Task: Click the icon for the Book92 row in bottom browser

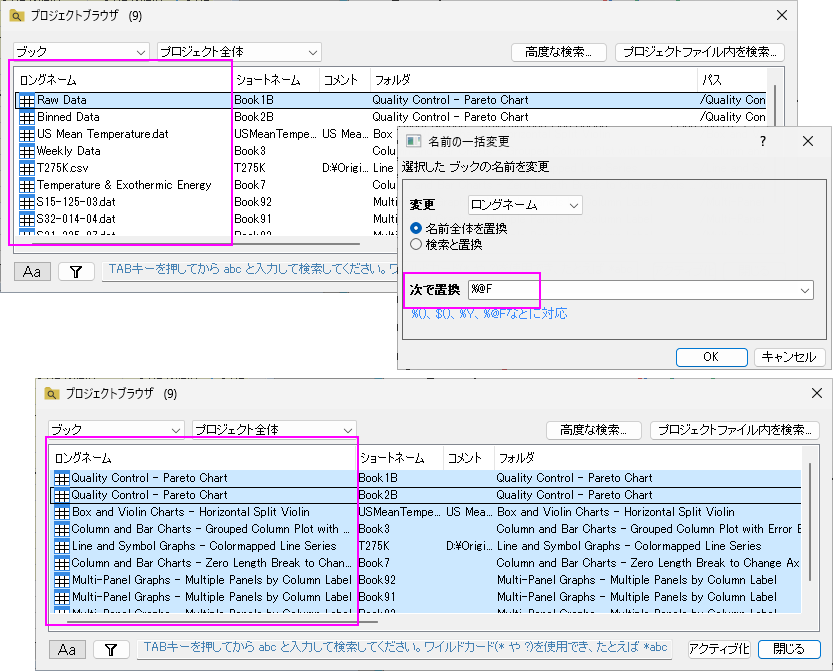Action: (x=62, y=580)
